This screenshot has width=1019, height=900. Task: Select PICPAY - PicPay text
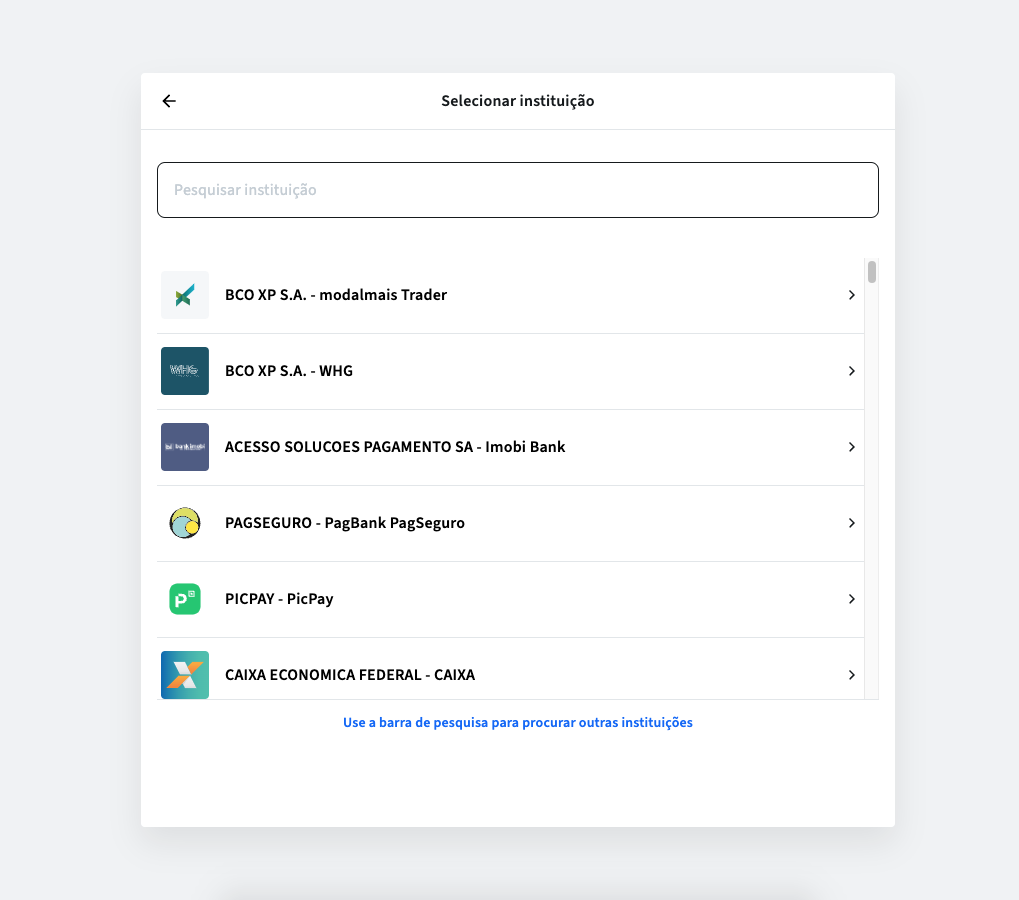pos(279,599)
